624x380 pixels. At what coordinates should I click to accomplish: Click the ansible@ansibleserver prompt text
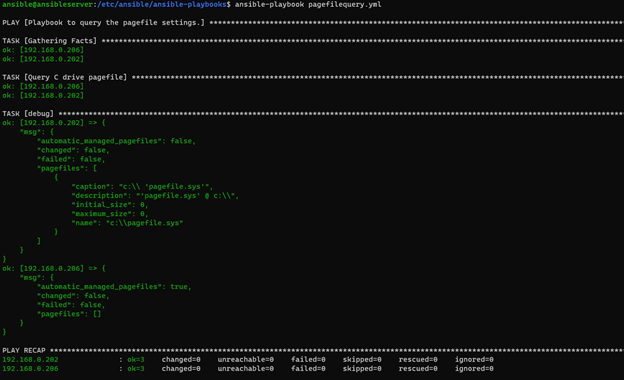pos(47,4)
